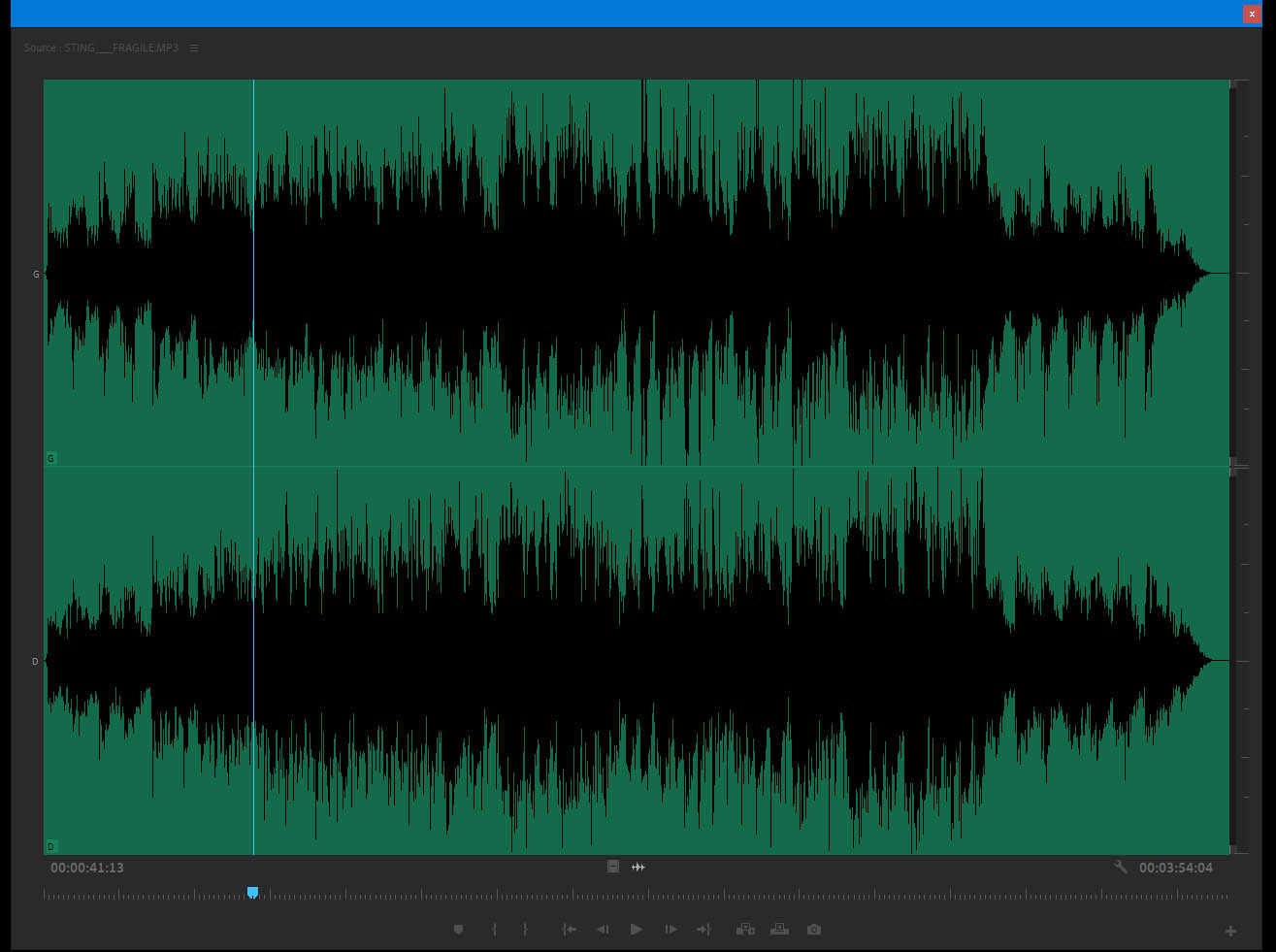Step forward one frame
The height and width of the screenshot is (952, 1276).
(x=671, y=930)
